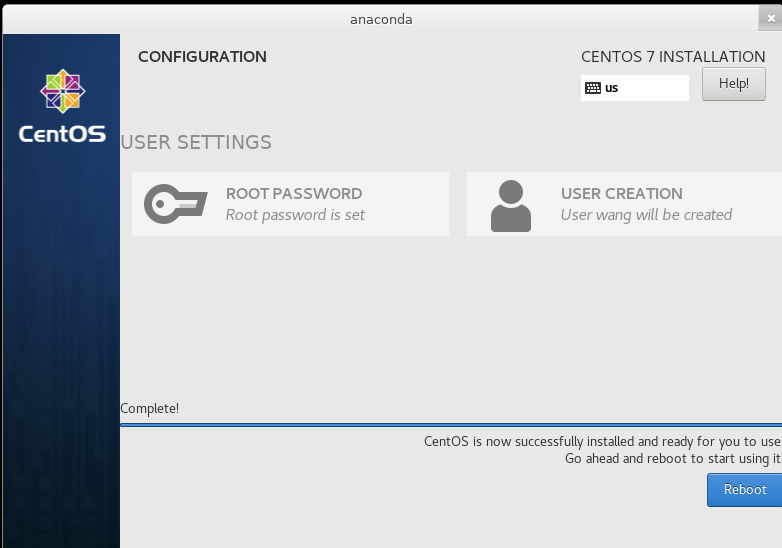The height and width of the screenshot is (548, 782).
Task: Click the user creation person icon
Action: [x=511, y=205]
